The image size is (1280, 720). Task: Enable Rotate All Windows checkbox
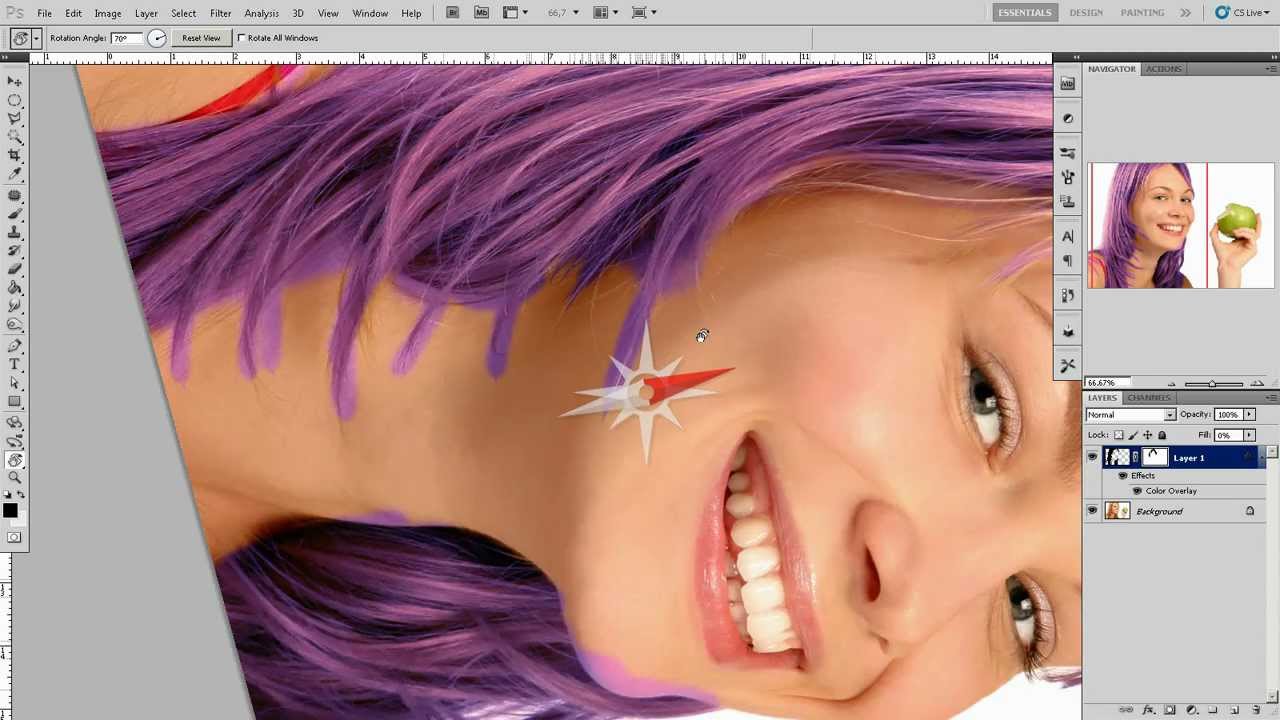tap(241, 38)
